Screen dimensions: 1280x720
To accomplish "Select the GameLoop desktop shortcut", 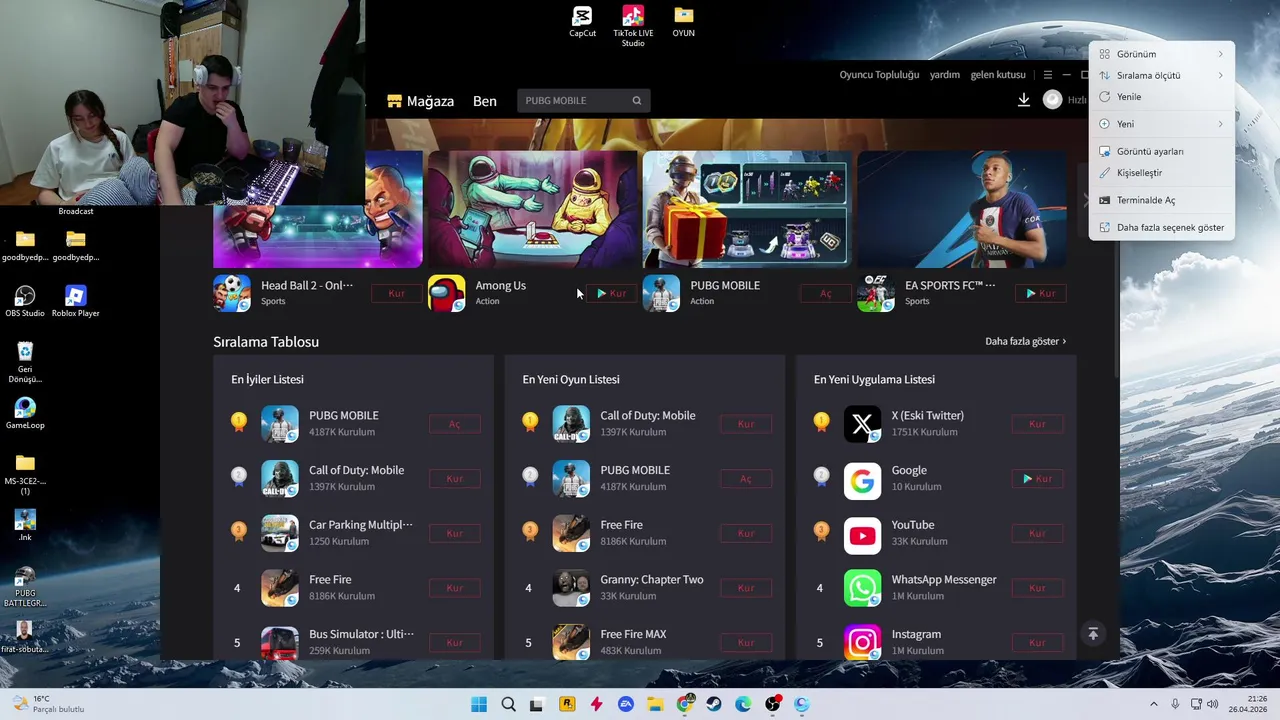I will click(x=25, y=413).
